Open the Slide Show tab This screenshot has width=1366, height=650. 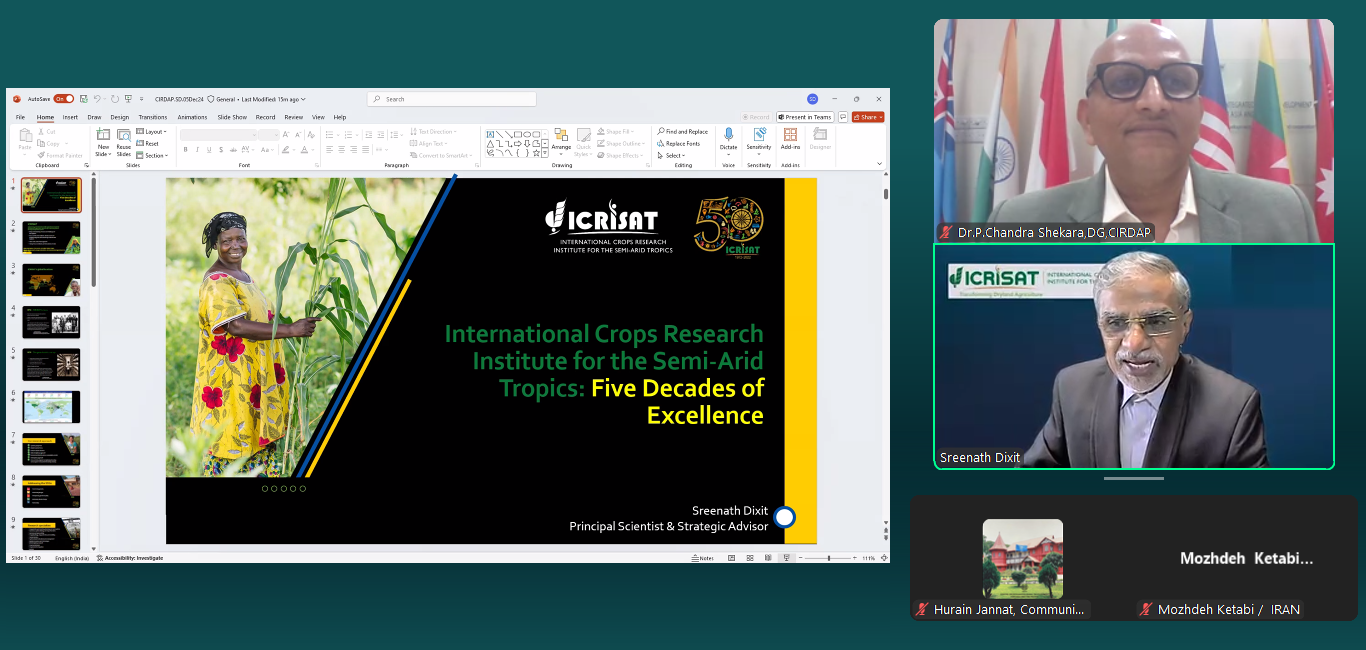pos(232,117)
